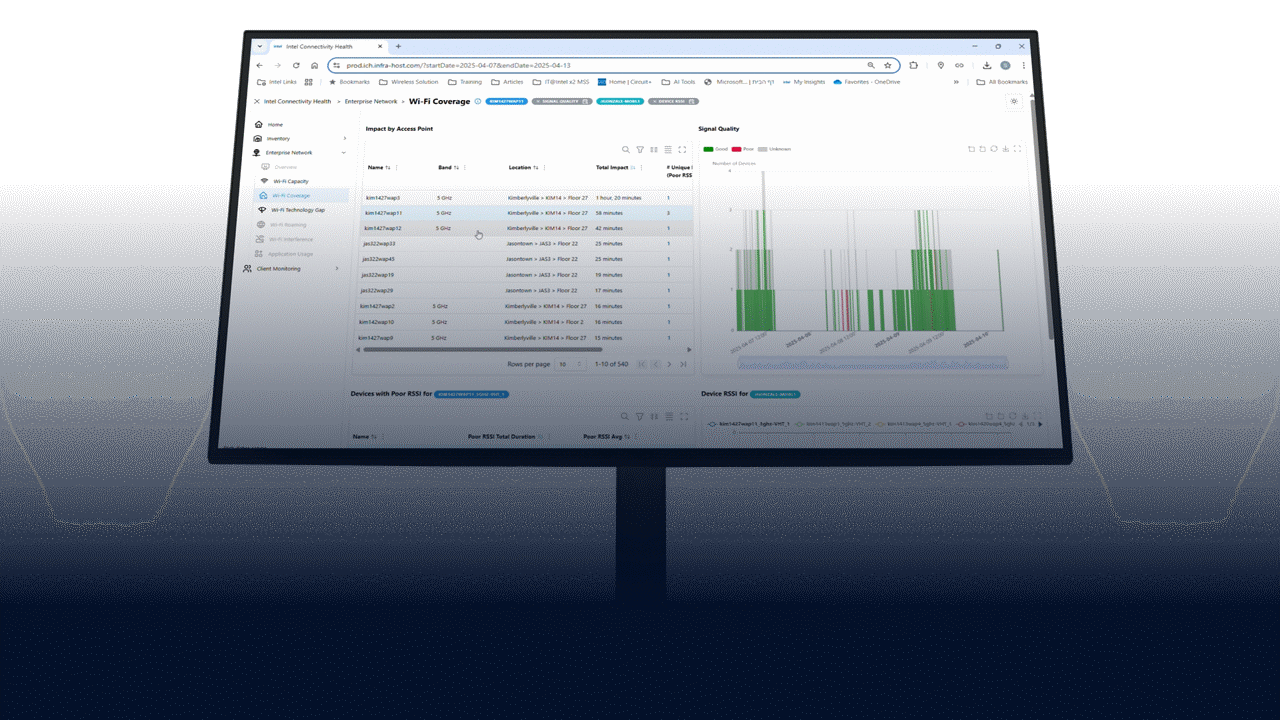Open the browser home page
Screen dimensions: 1280x720
314,65
